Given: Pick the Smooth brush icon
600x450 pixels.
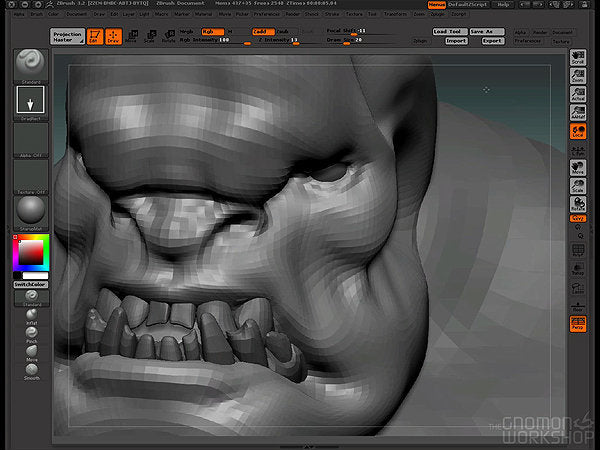Looking at the screenshot, I should pos(32,368).
